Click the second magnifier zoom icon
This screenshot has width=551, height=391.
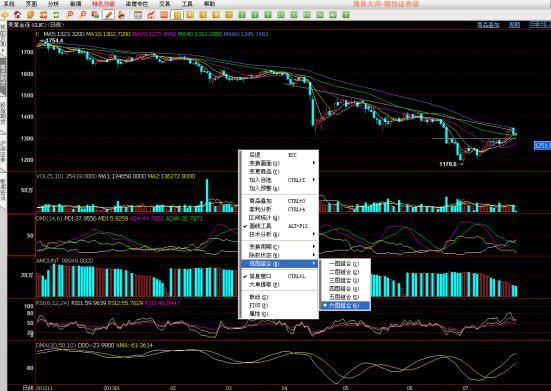(82, 15)
